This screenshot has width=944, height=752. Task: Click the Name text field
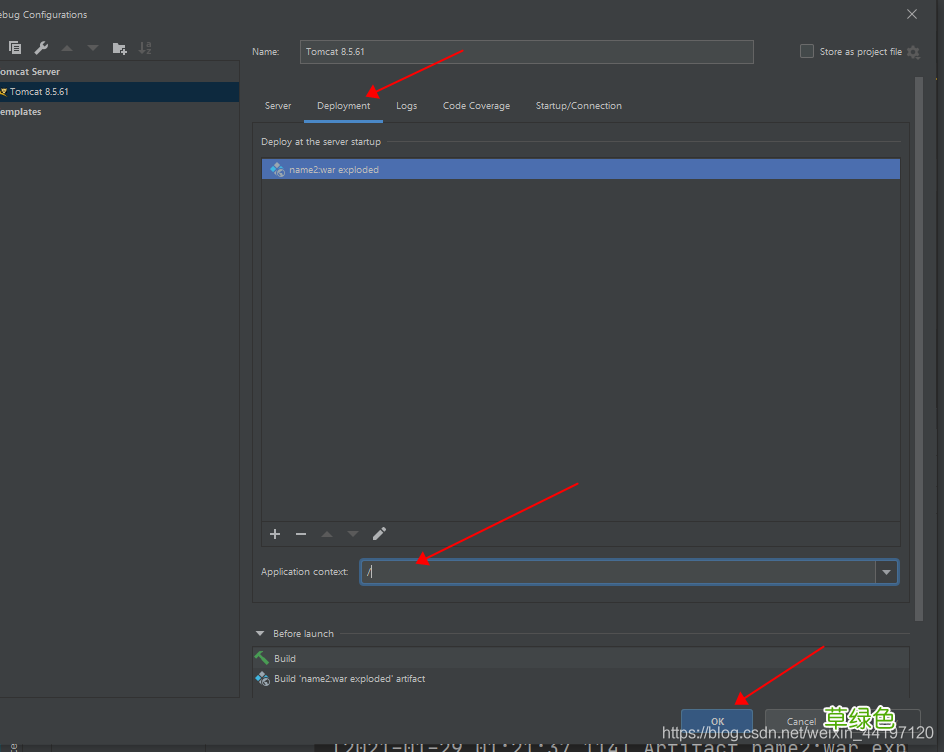click(526, 52)
